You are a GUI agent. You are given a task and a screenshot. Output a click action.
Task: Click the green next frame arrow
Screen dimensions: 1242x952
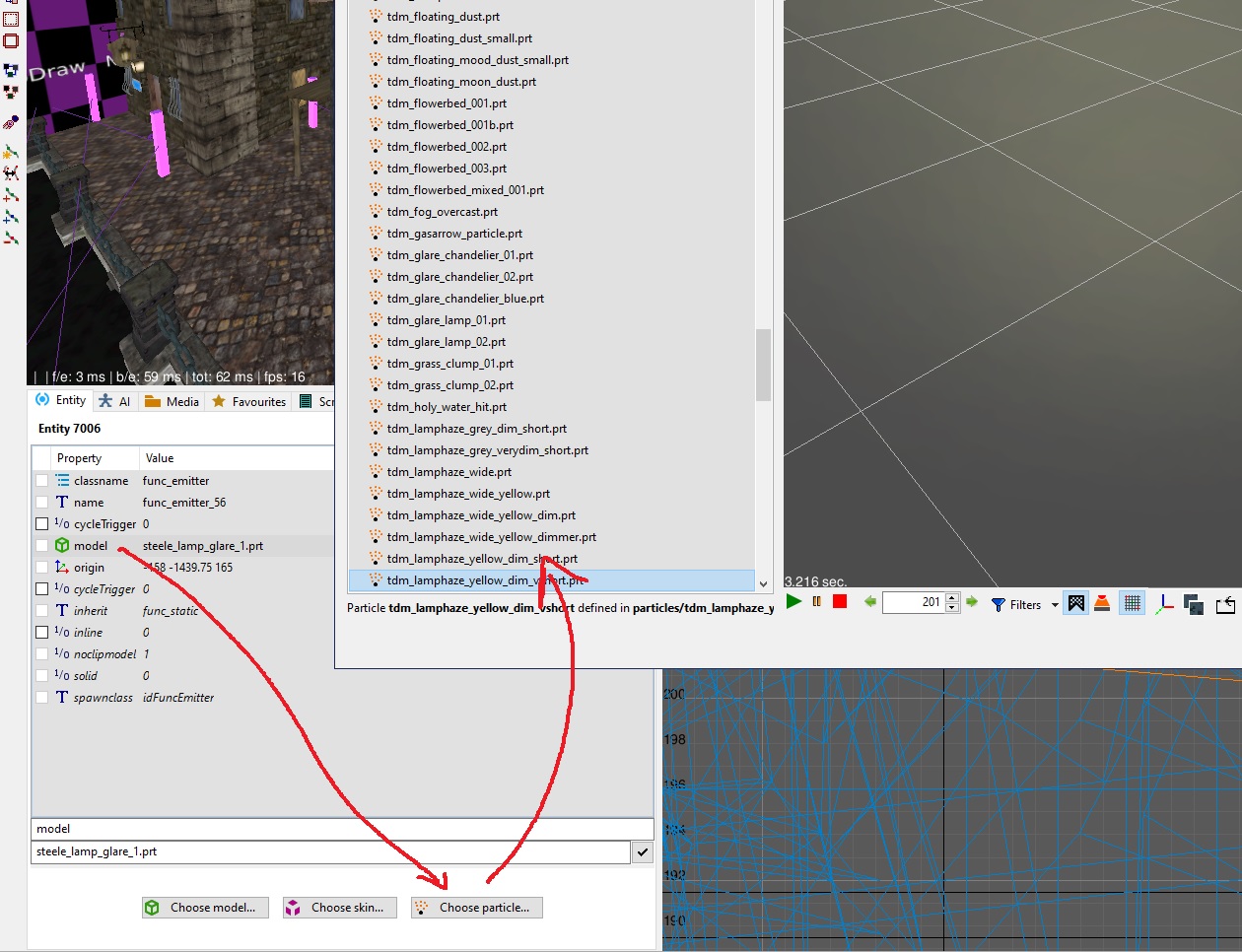tap(972, 602)
